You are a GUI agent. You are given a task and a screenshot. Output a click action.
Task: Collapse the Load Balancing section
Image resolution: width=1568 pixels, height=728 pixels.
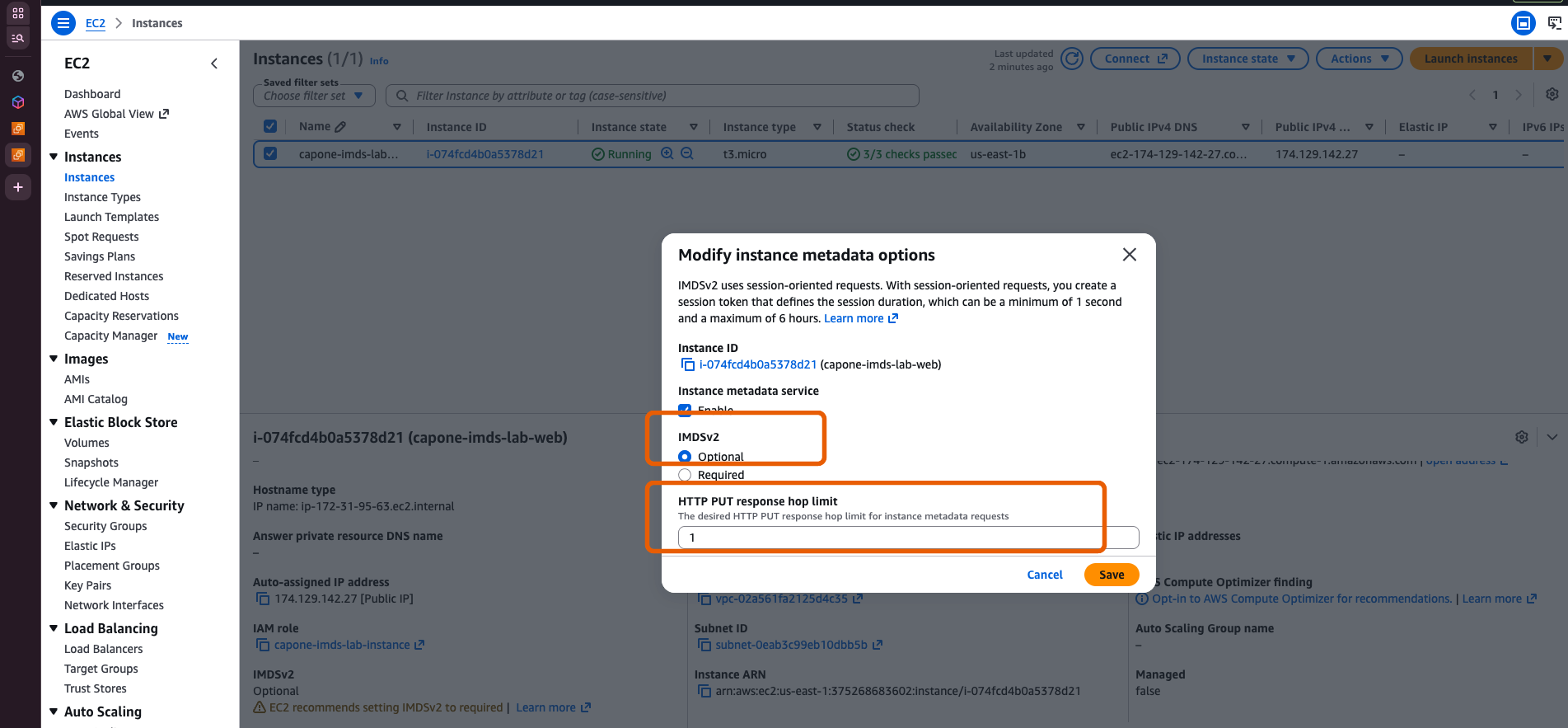pos(54,628)
